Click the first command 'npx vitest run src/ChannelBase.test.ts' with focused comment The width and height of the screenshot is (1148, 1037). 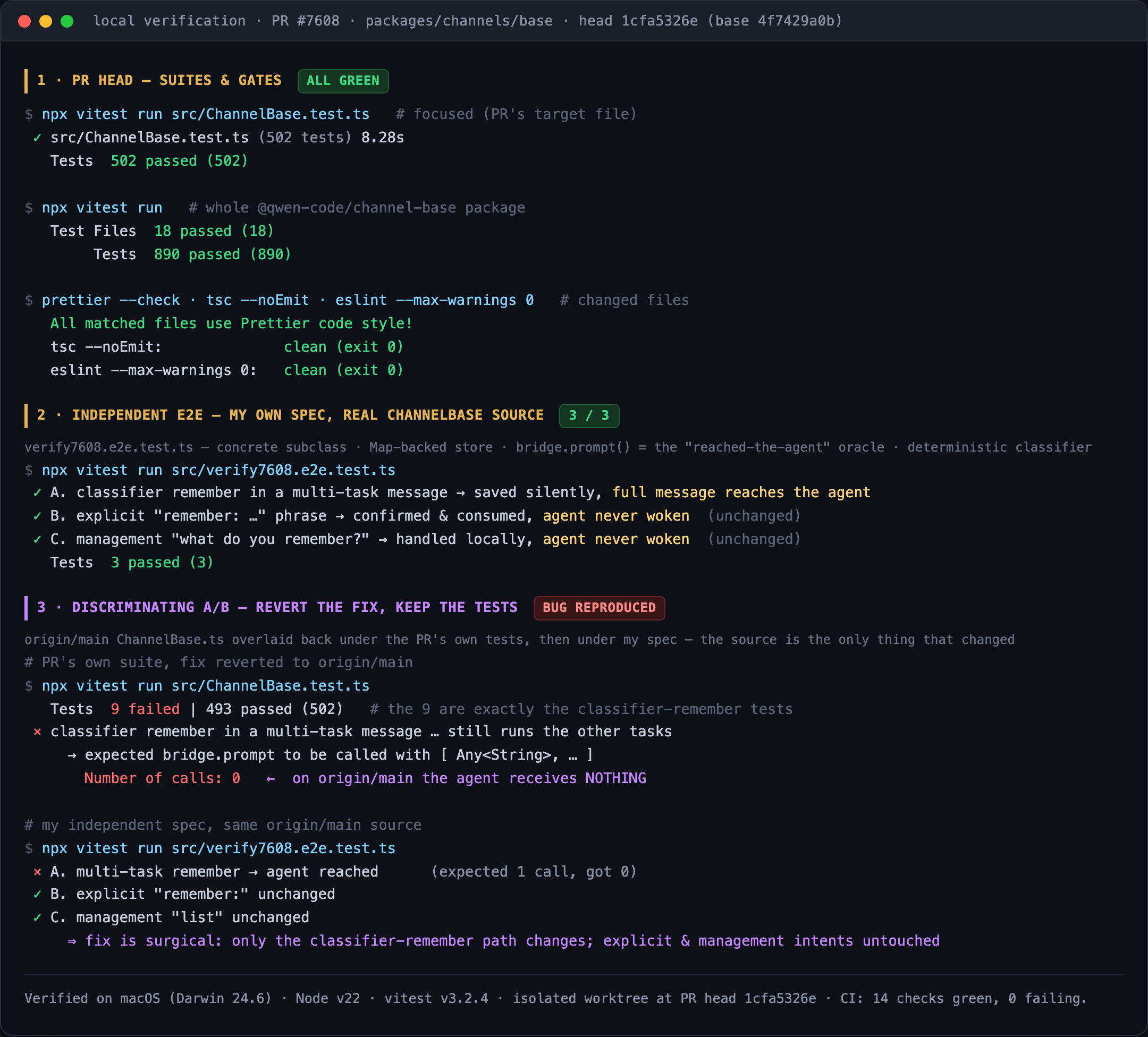(206, 114)
